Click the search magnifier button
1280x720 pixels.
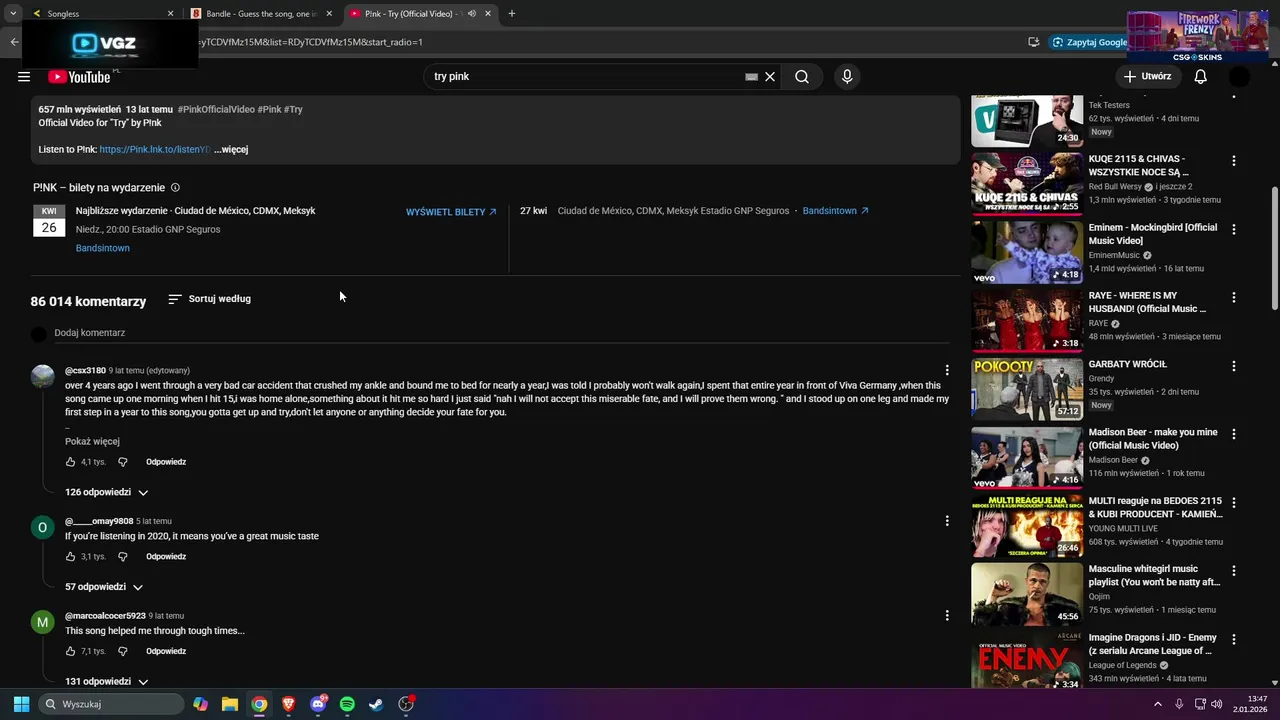click(802, 77)
